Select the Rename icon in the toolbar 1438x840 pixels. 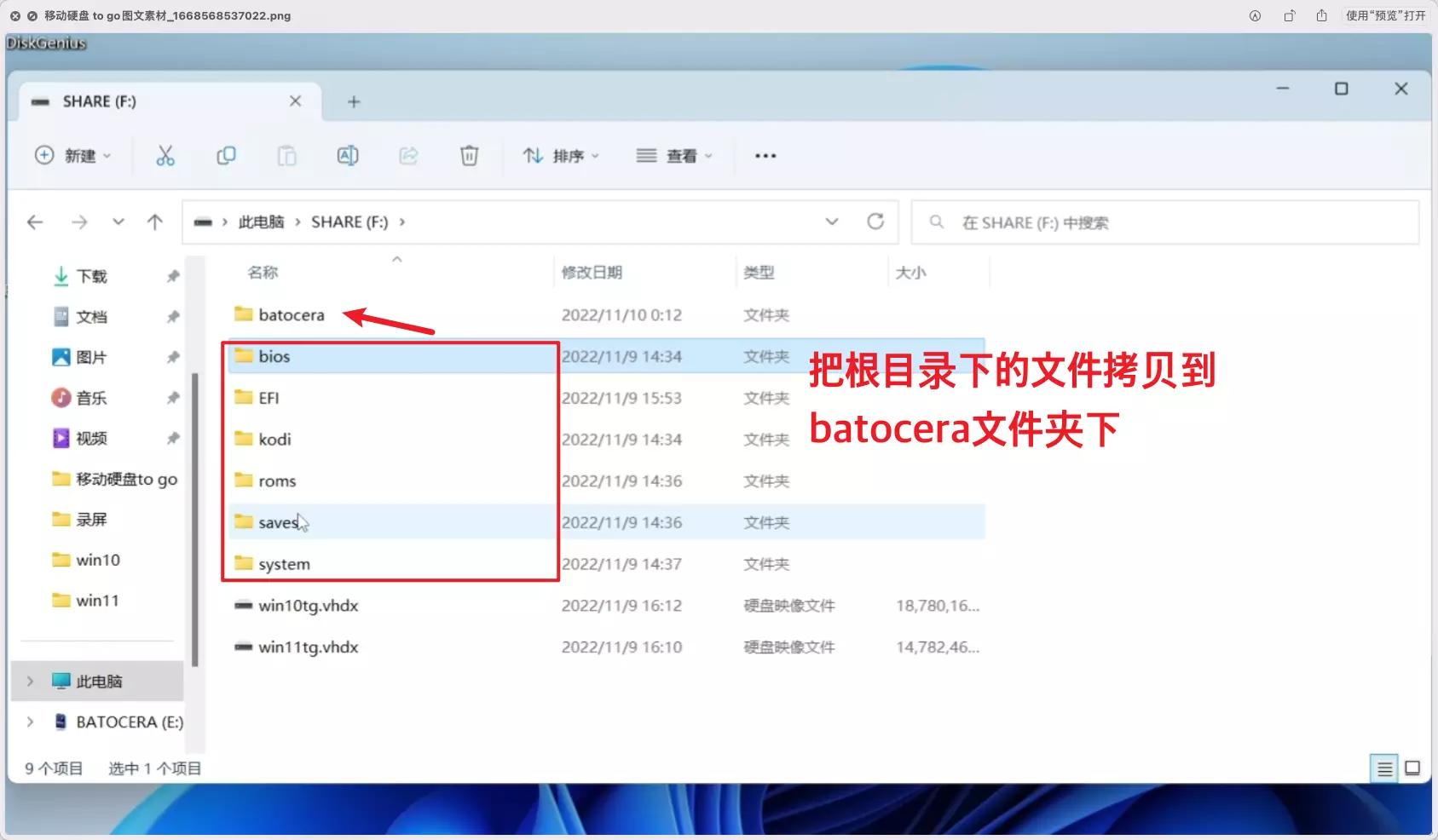click(348, 155)
